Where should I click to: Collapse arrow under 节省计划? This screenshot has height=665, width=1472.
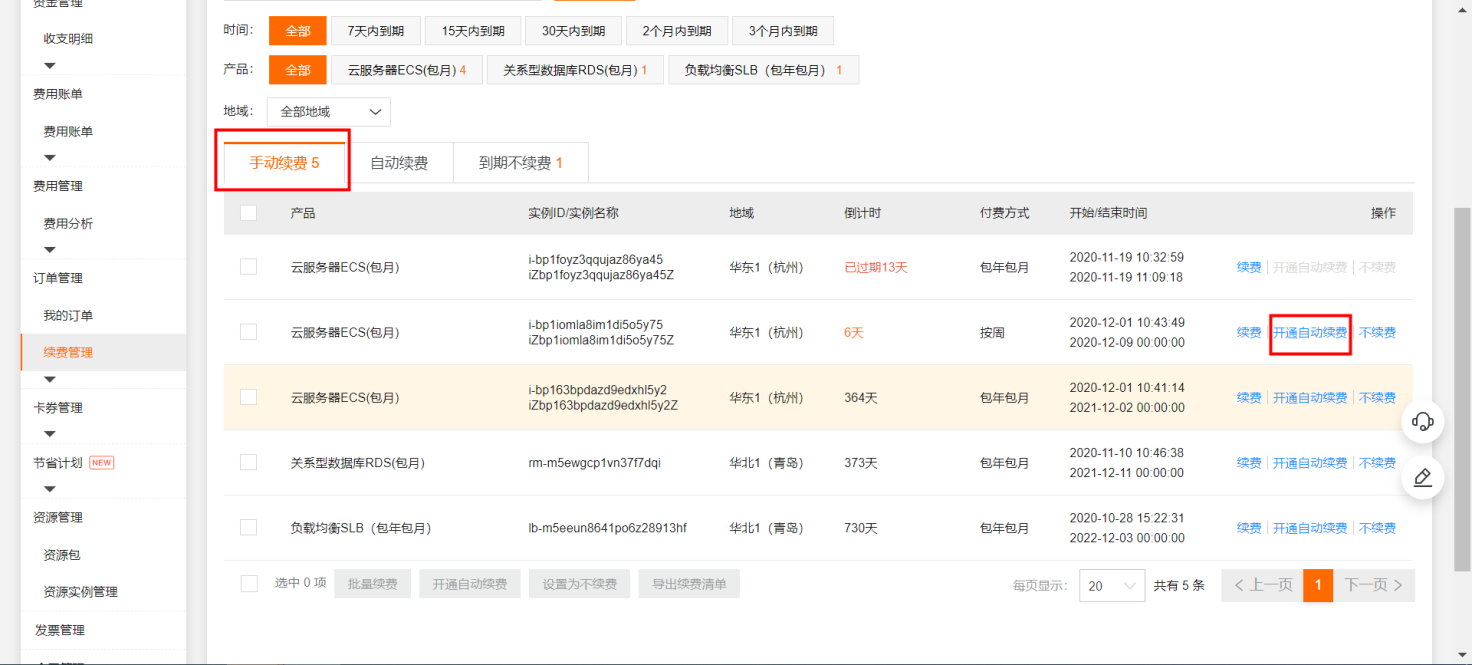[x=50, y=489]
